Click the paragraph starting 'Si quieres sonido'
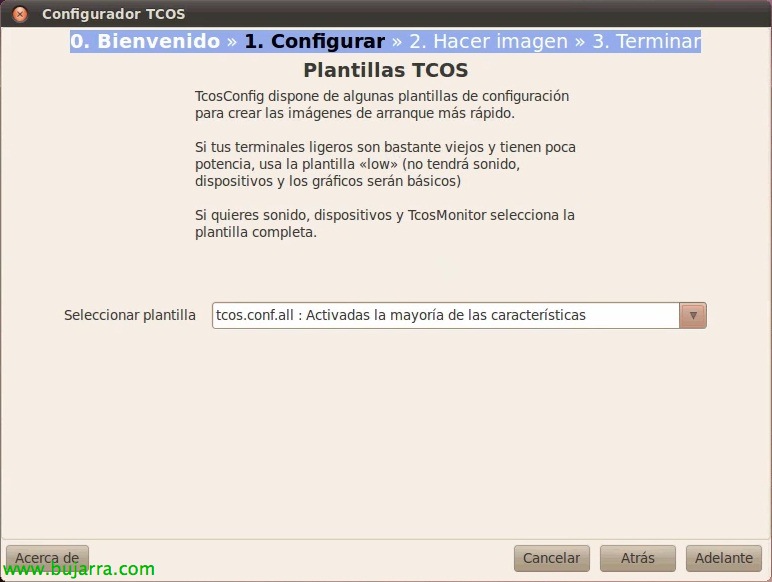772x582 pixels. [385, 224]
